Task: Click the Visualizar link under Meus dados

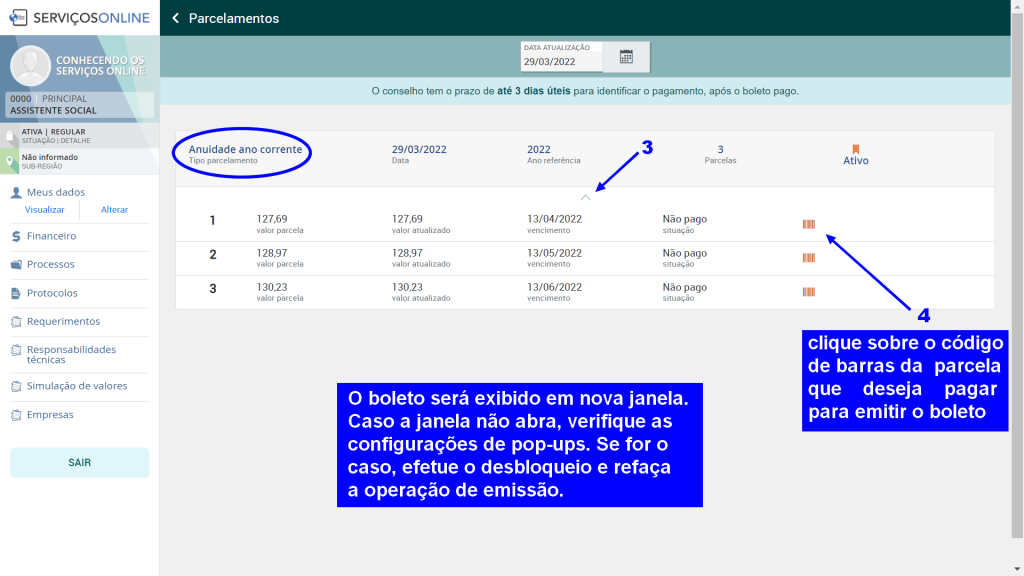Action: (x=44, y=210)
